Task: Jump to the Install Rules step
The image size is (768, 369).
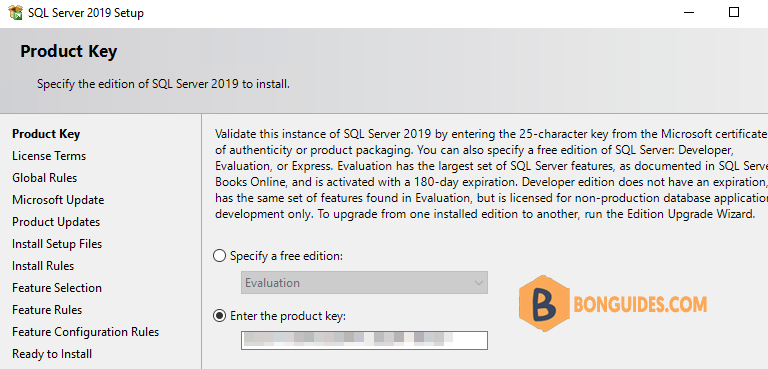Action: coord(43,266)
